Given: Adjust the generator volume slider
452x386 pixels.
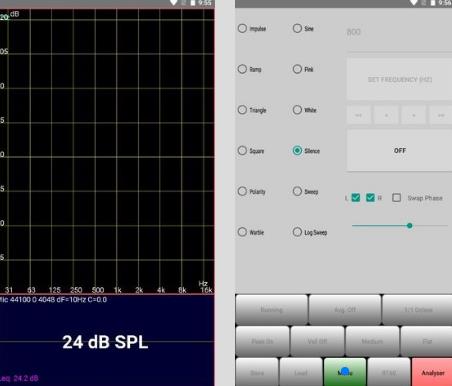Looking at the screenshot, I should pyautogui.click(x=400, y=226).
